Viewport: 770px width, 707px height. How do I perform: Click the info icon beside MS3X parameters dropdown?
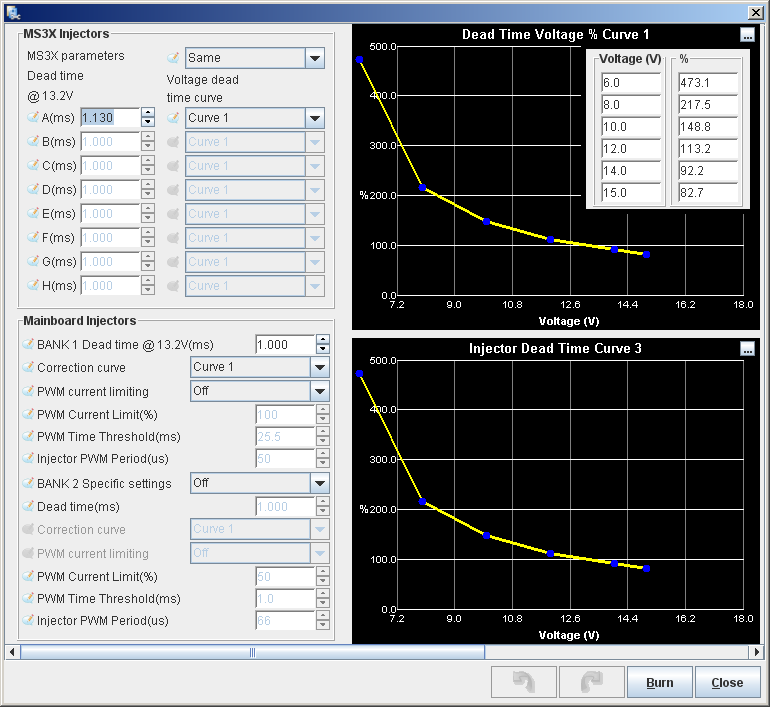coord(173,58)
